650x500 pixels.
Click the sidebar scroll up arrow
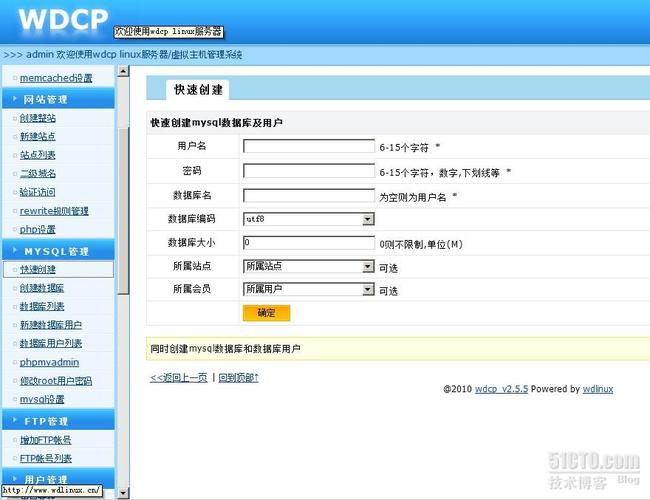tap(123, 71)
